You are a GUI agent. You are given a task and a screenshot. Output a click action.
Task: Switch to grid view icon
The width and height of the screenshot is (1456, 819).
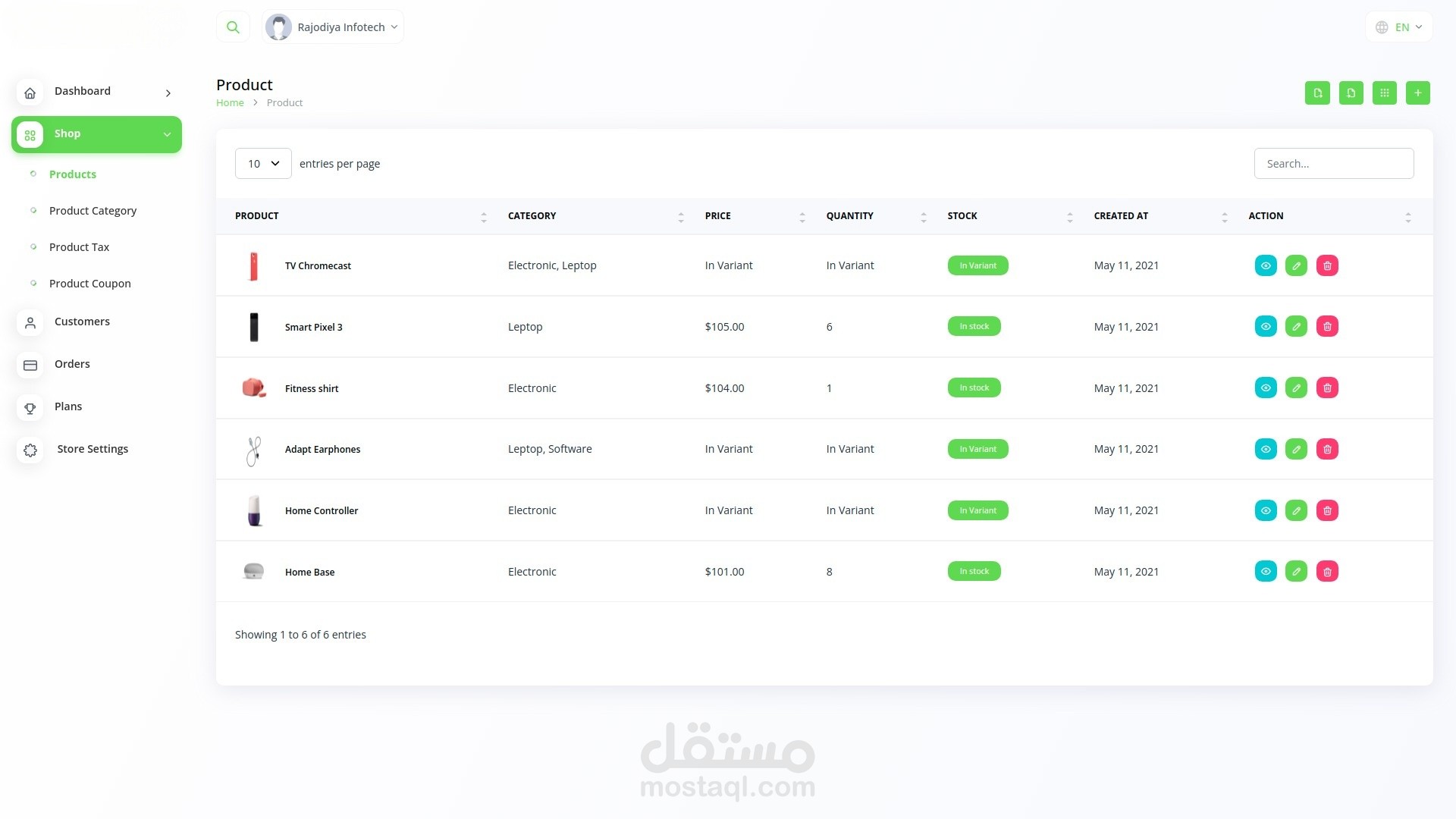(x=1384, y=93)
